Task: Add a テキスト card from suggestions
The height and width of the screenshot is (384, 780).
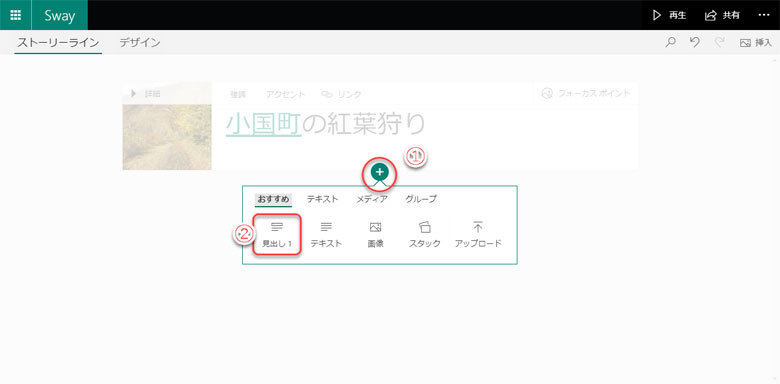Action: point(326,235)
